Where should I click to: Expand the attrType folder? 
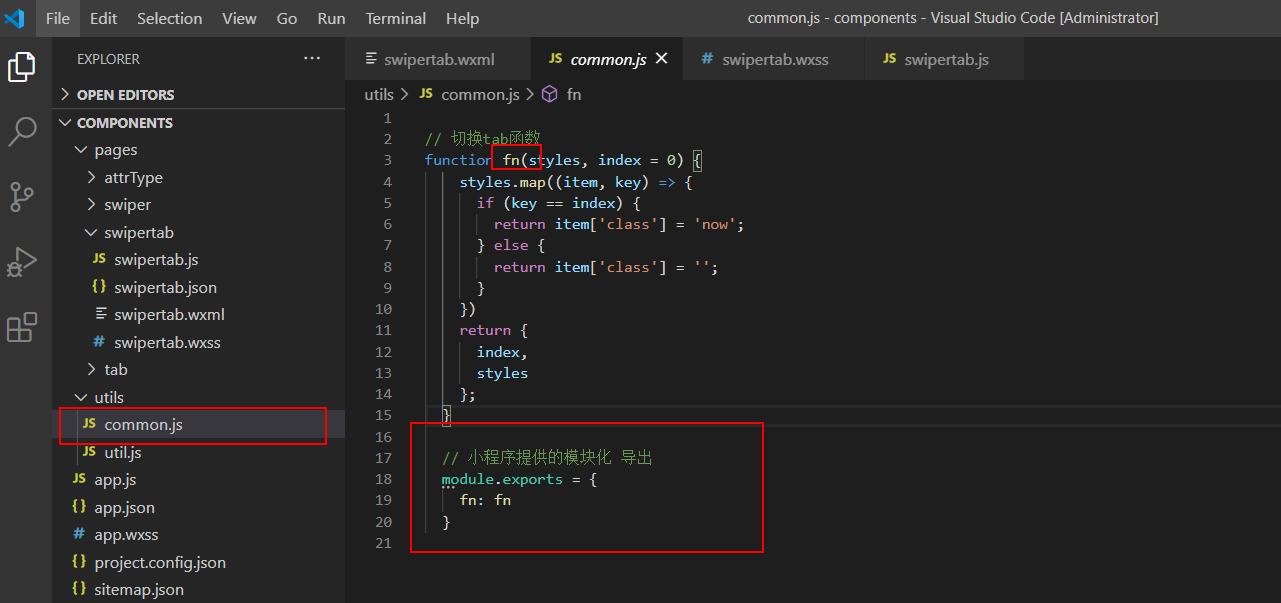point(198,178)
